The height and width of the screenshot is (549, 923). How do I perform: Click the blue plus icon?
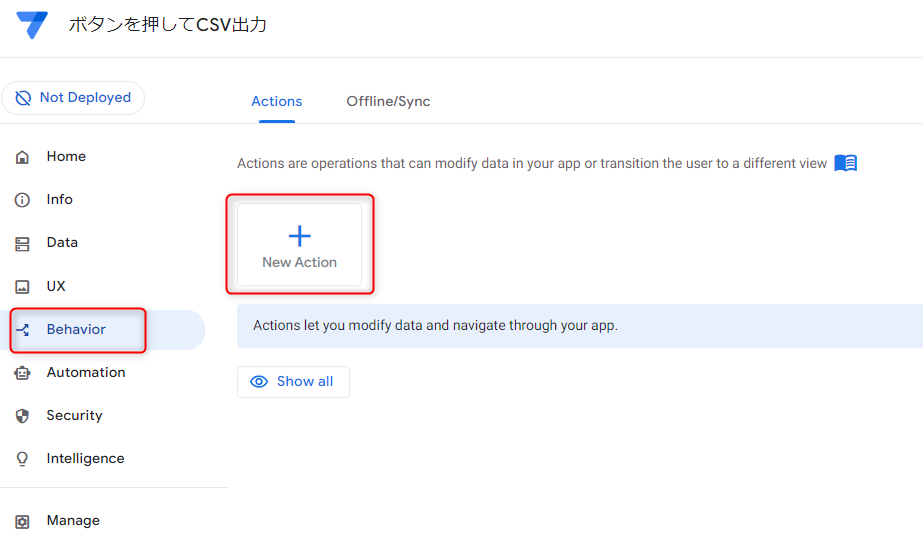(x=300, y=236)
